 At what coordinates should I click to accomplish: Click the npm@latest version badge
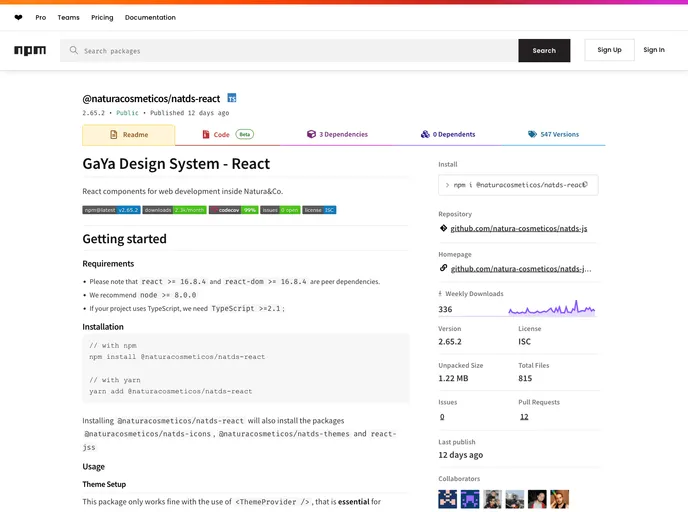pos(111,210)
